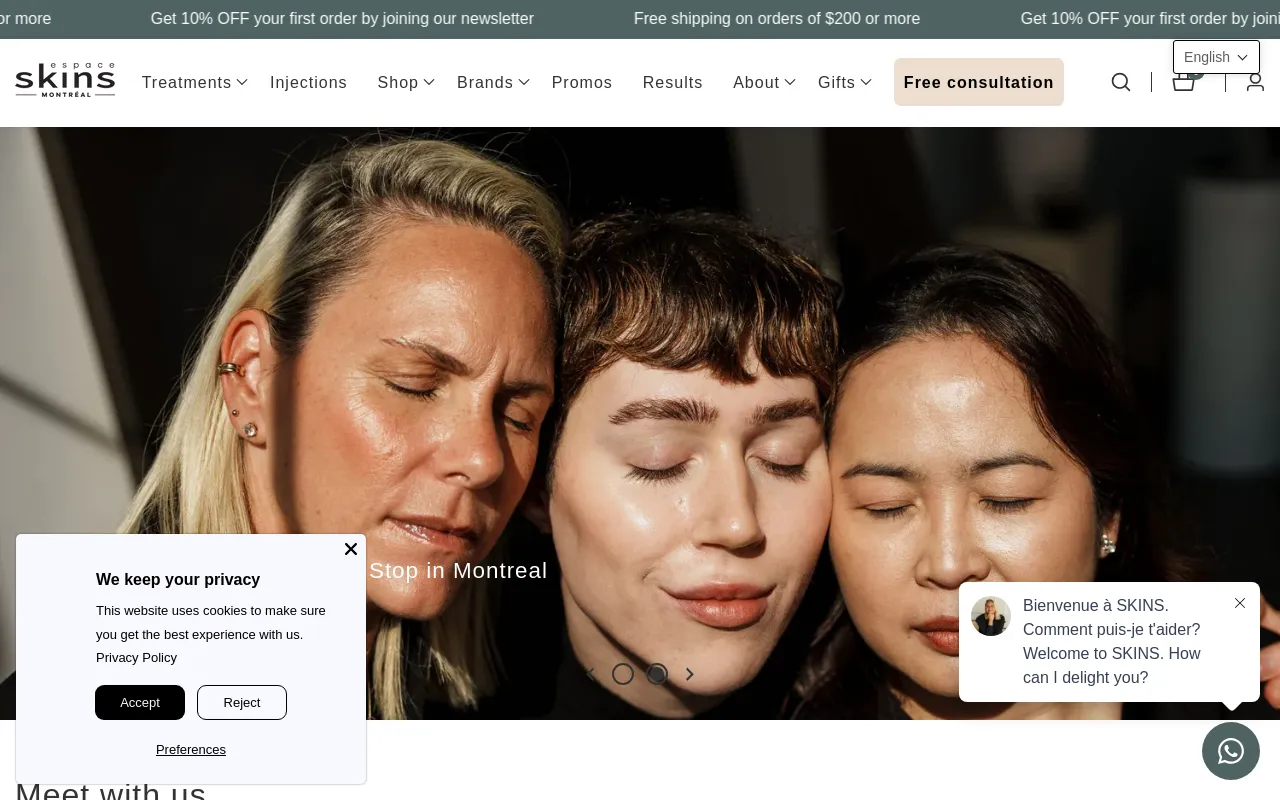This screenshot has height=800, width=1280.
Task: Open cookie Preferences settings
Action: pos(190,749)
